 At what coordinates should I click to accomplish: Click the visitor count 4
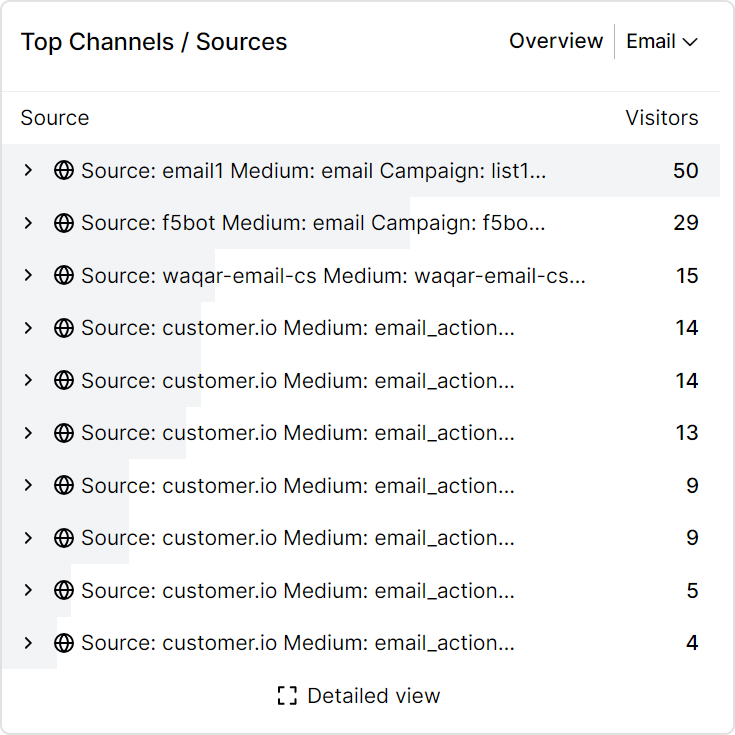tap(692, 643)
